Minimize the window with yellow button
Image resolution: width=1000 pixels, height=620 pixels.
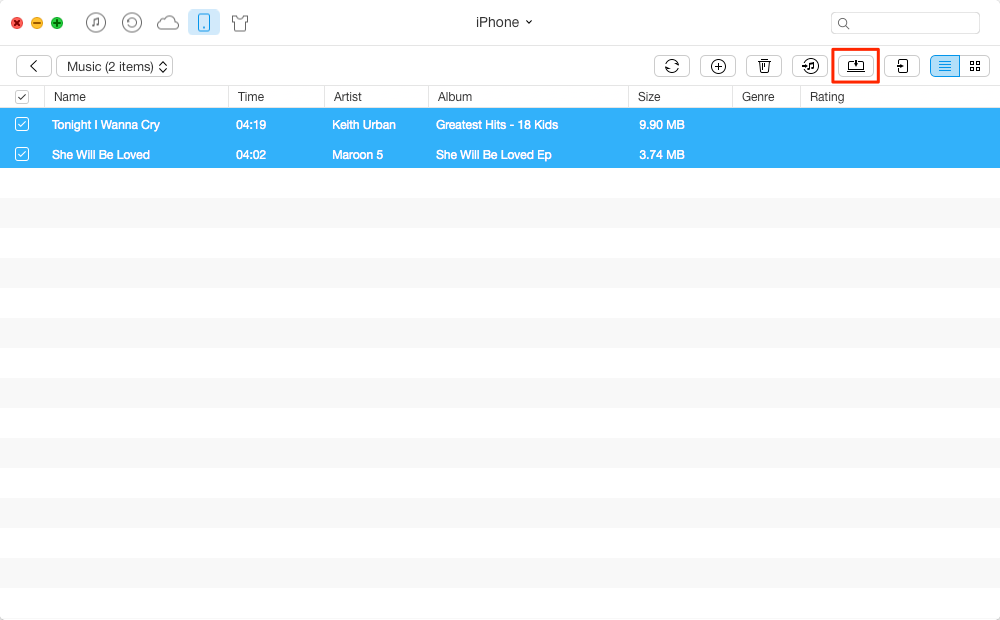coord(37,23)
